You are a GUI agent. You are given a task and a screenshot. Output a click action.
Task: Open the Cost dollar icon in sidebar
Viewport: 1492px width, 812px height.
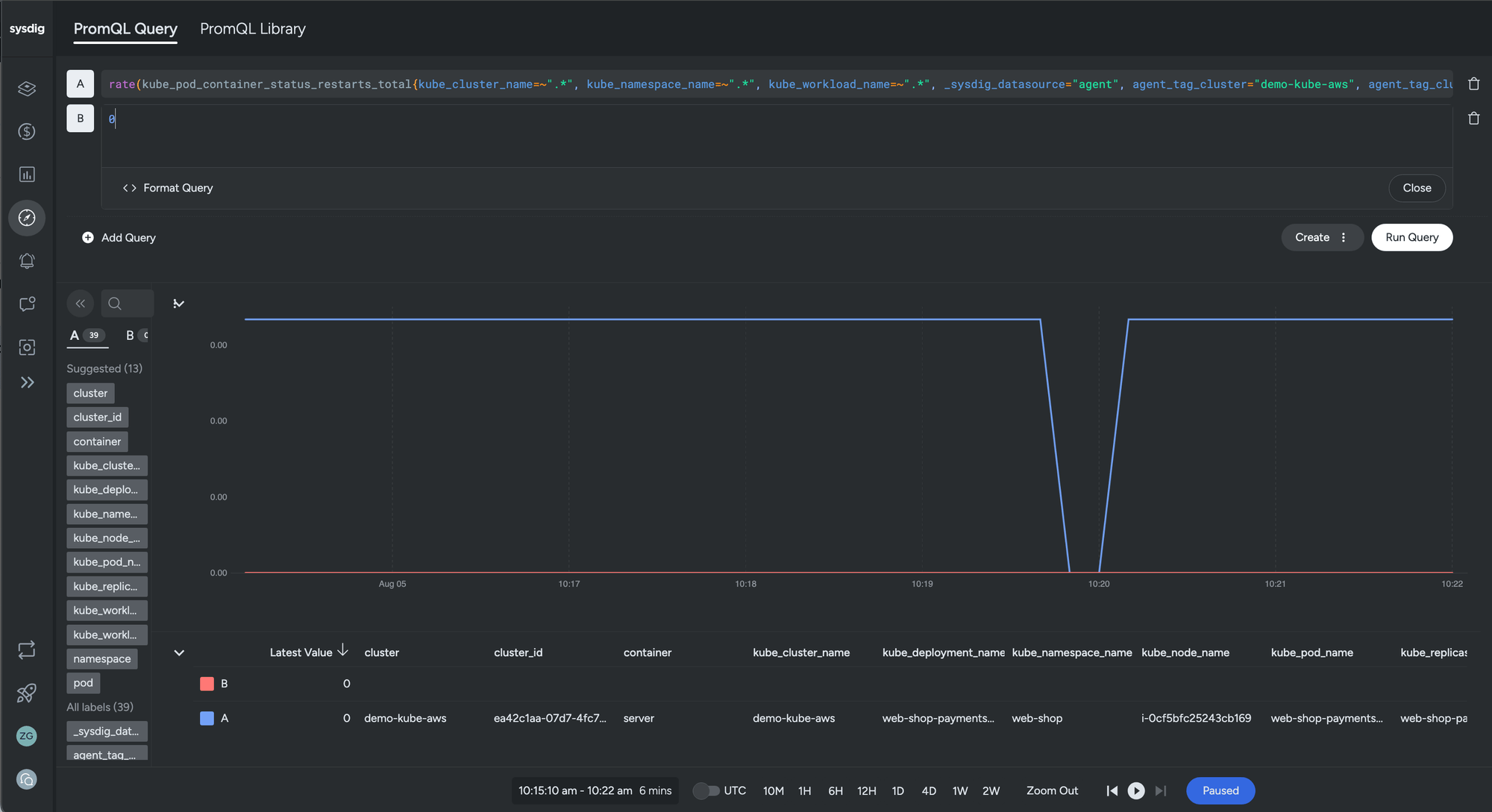click(27, 132)
